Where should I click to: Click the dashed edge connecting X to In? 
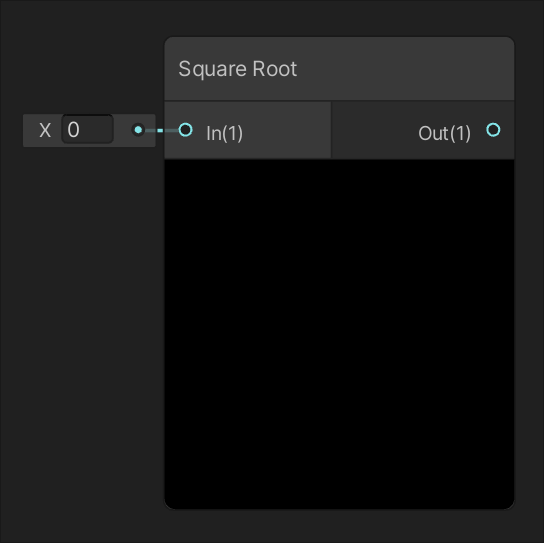coord(161,130)
